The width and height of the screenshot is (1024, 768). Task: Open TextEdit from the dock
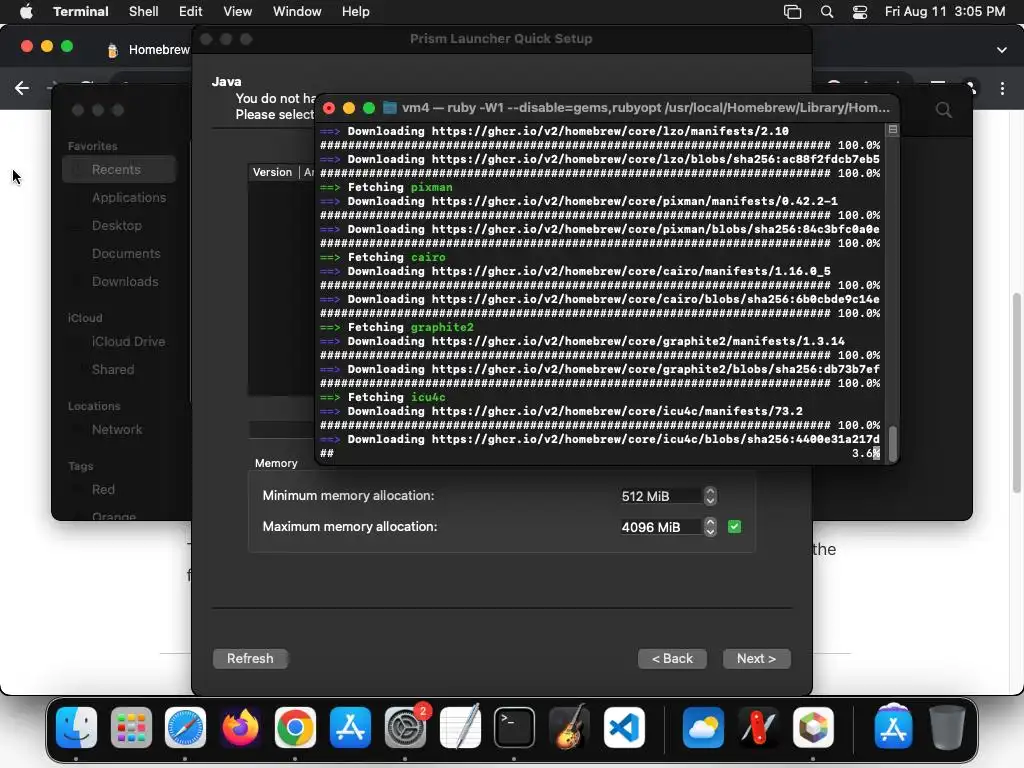(x=460, y=727)
